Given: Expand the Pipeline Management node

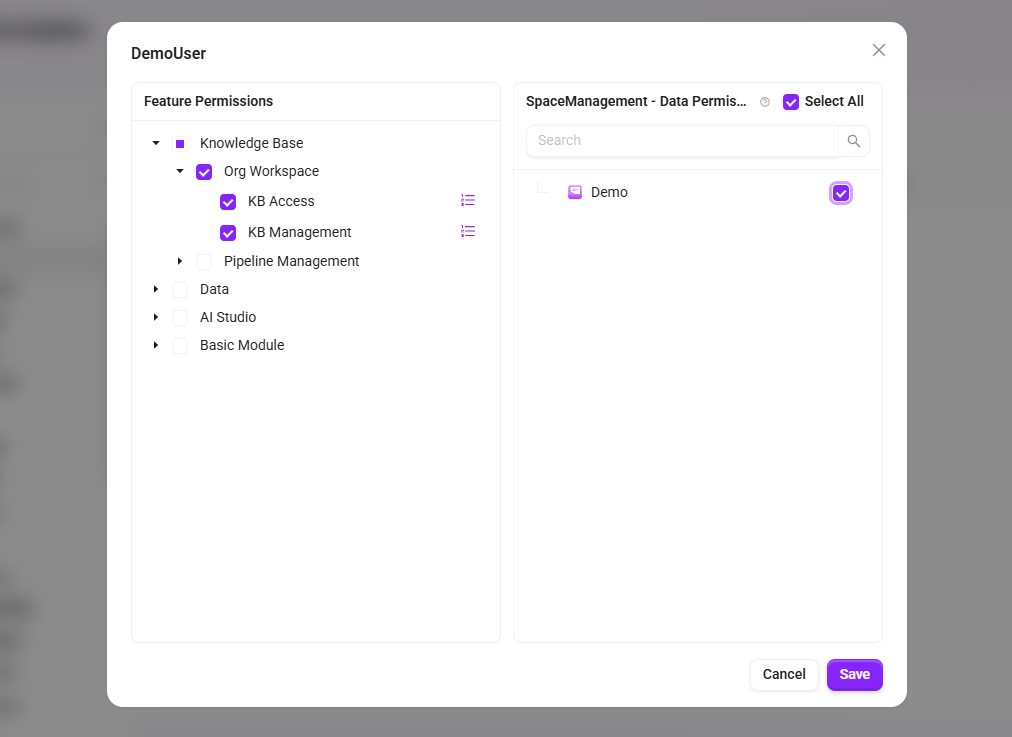Looking at the screenshot, I should (x=180, y=261).
